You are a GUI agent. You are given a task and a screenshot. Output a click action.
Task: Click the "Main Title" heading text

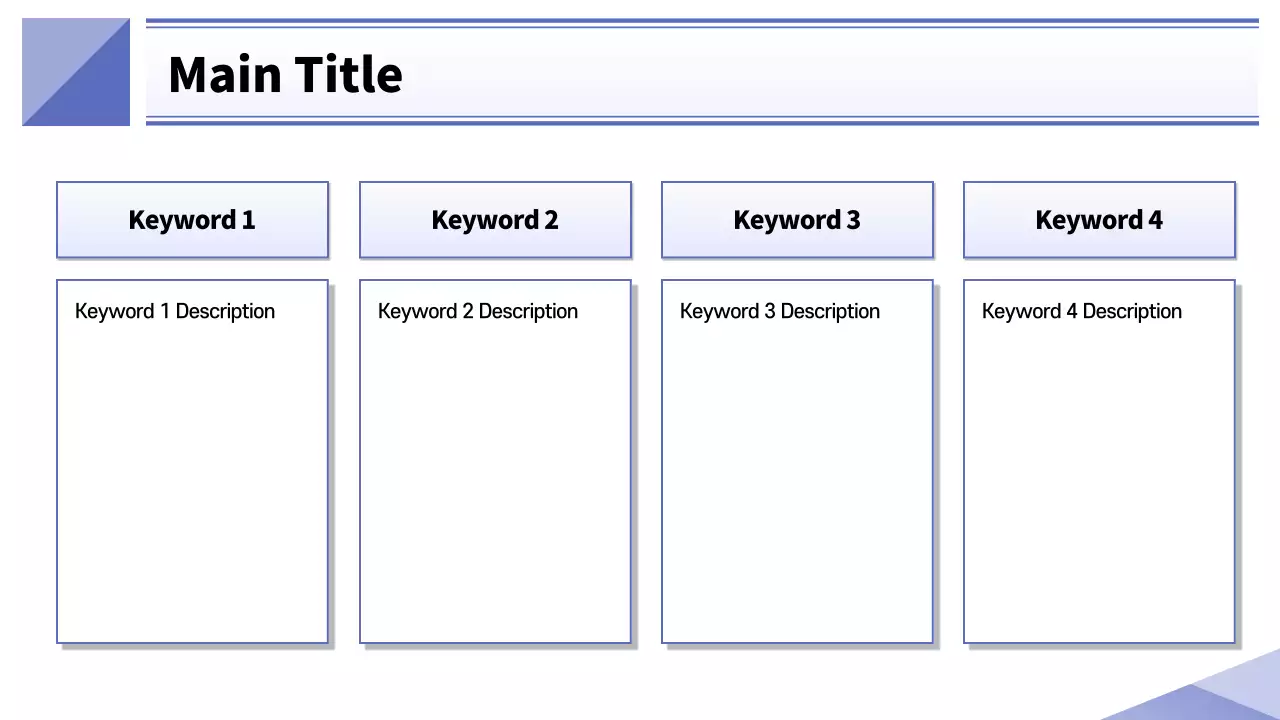click(x=285, y=75)
